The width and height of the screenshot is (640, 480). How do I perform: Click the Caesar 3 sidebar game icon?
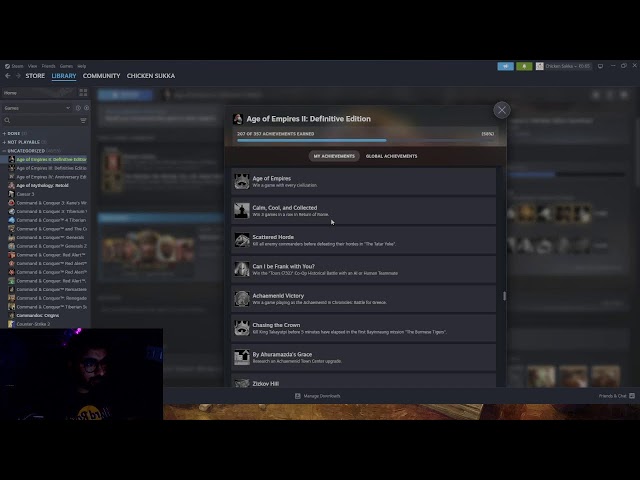11,194
